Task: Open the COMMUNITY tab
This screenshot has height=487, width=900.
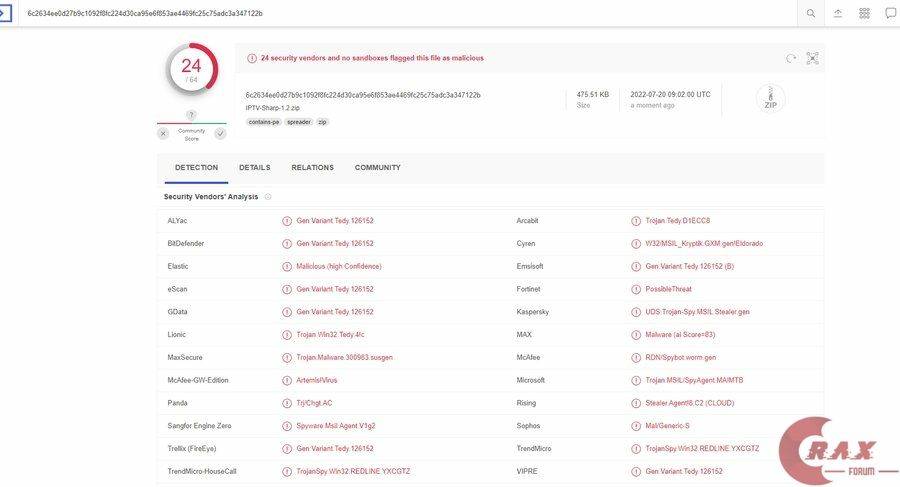Action: click(x=378, y=168)
